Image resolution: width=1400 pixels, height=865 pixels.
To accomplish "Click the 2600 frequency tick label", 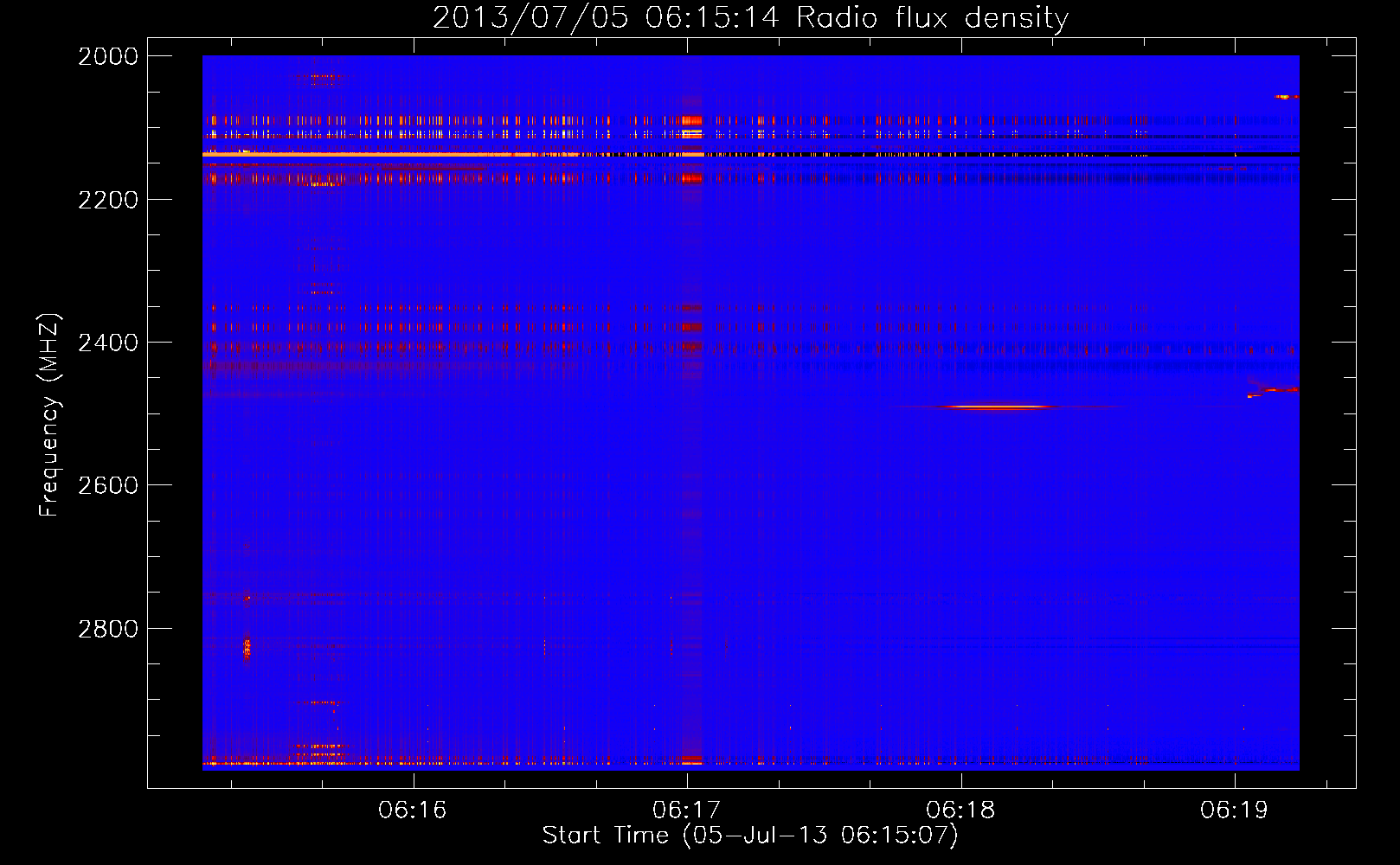I will click(x=108, y=485).
